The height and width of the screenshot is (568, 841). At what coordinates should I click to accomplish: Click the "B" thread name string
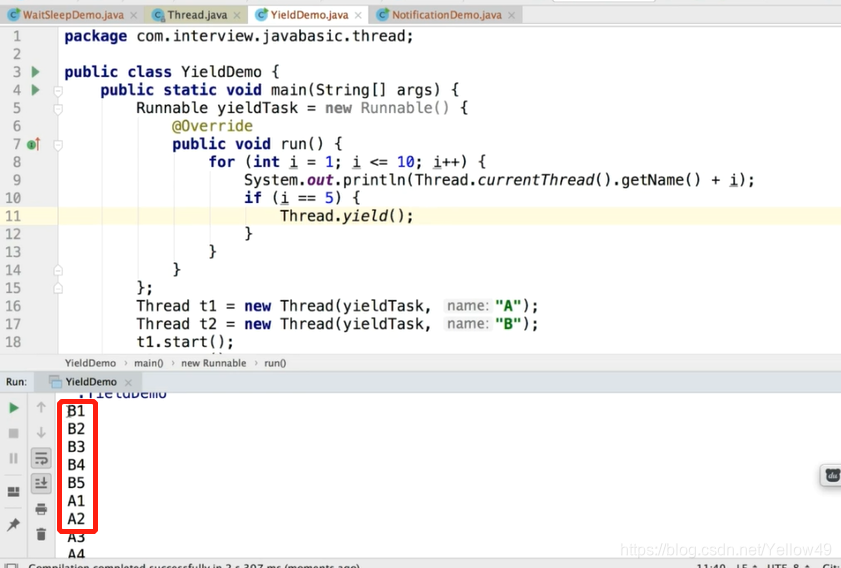[x=508, y=324]
